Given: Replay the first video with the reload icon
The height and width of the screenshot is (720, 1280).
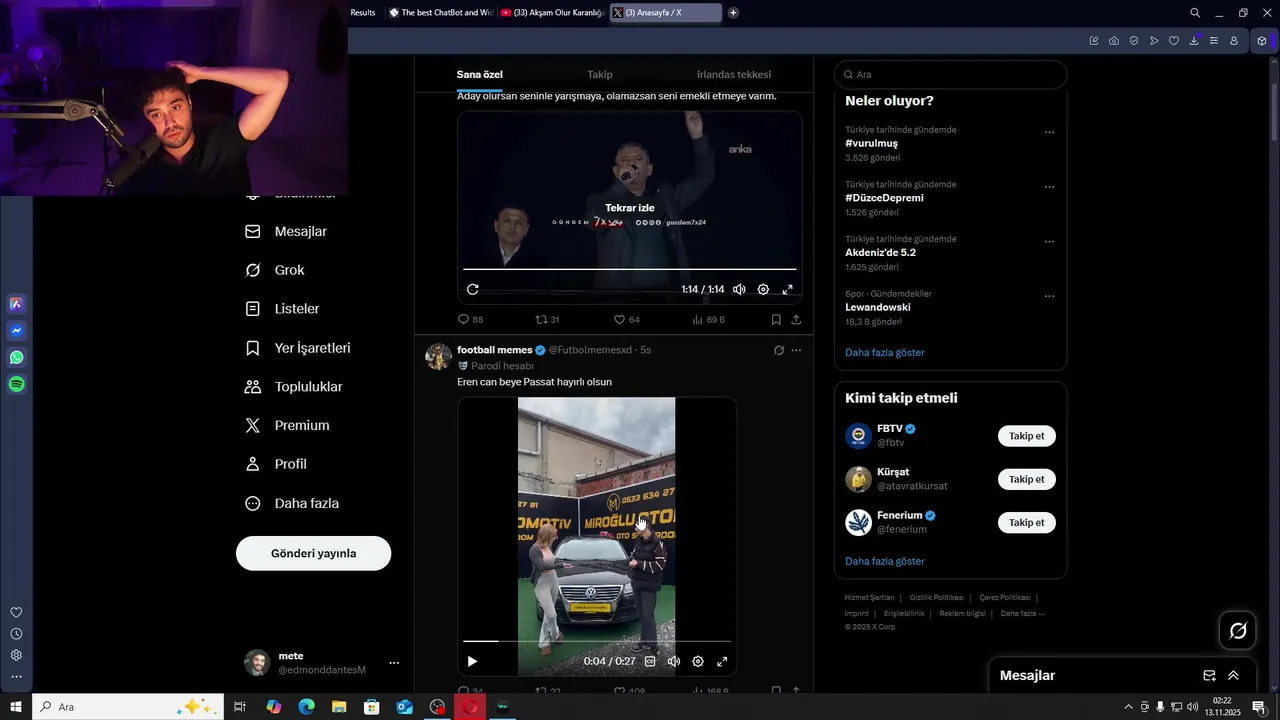Looking at the screenshot, I should 473,289.
